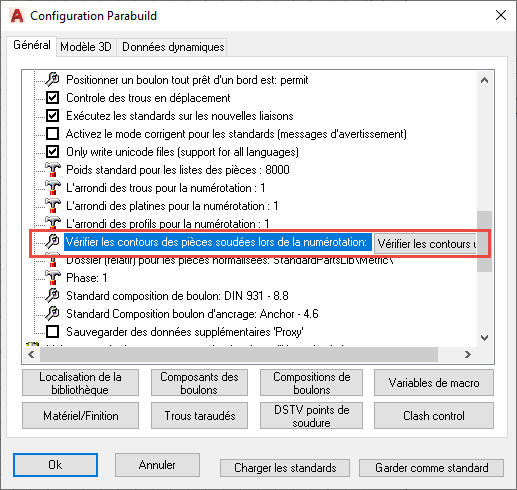Image resolution: width=517 pixels, height=490 pixels.
Task: Click the horizontal scroll right arrow
Action: click(x=467, y=354)
